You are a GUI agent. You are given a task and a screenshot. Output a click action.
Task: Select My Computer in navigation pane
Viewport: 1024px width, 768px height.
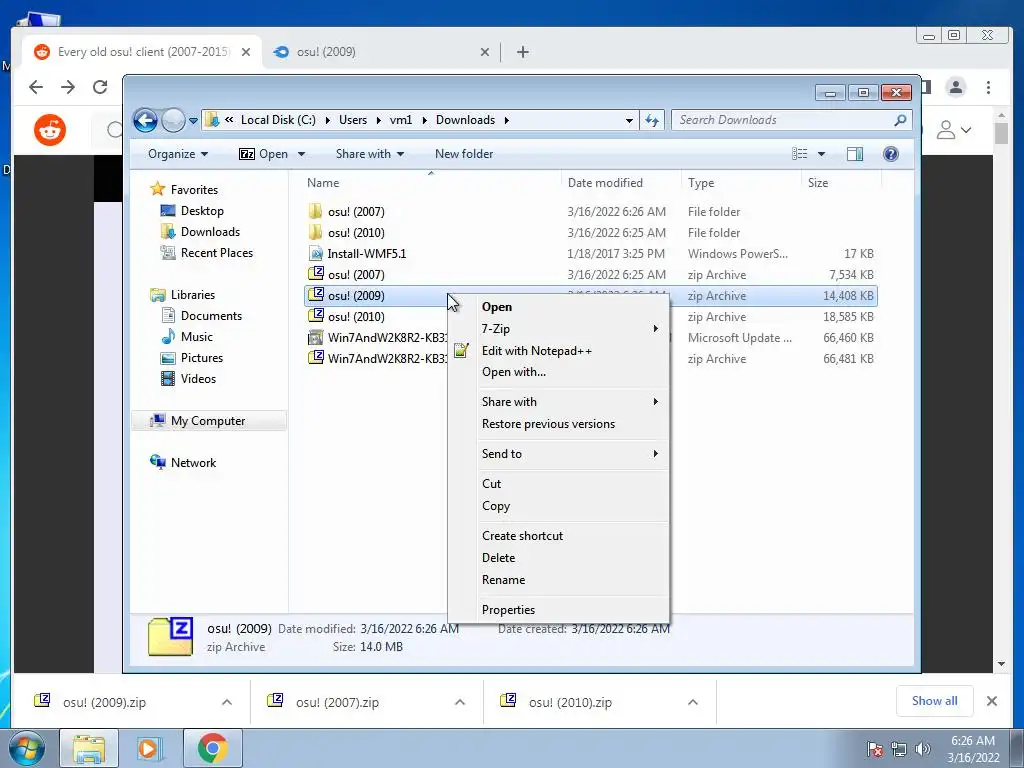[x=208, y=421]
